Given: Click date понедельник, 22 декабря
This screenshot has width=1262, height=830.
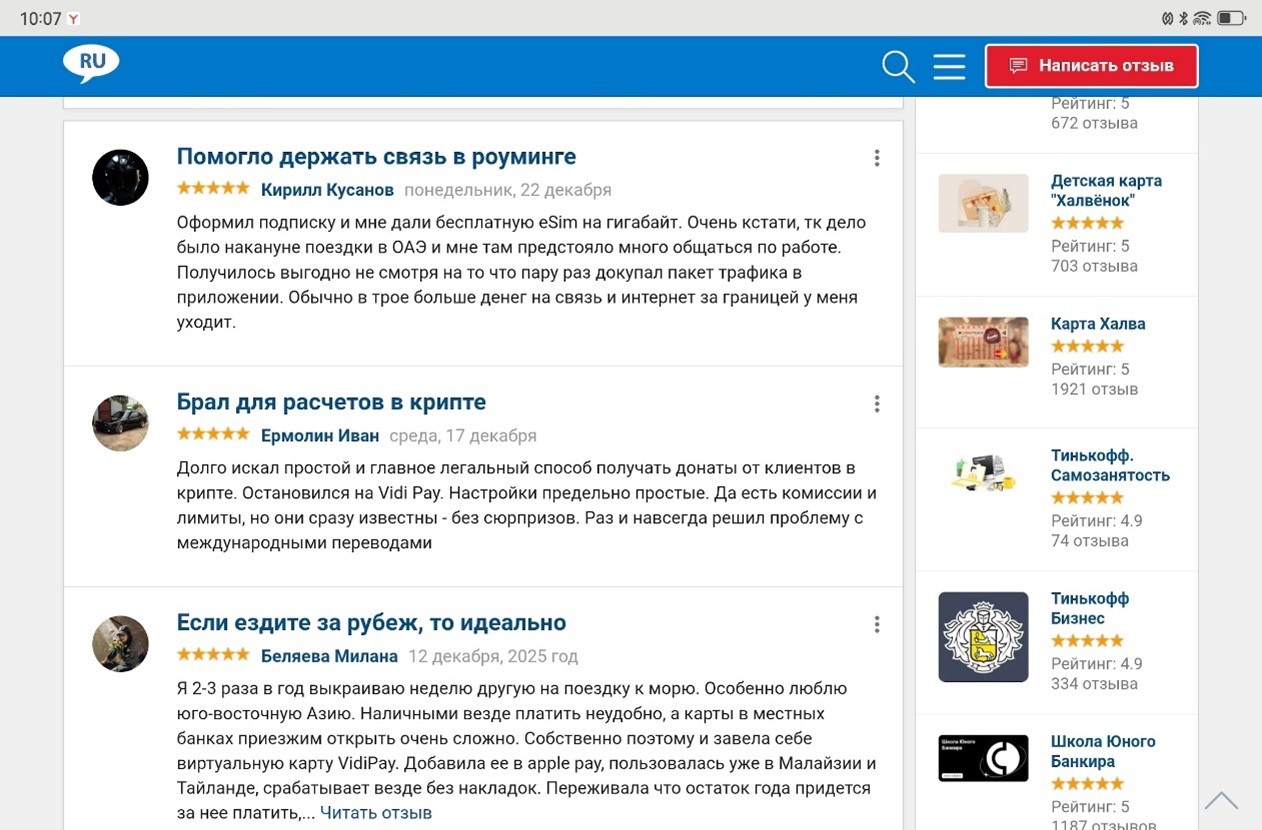Looking at the screenshot, I should pyautogui.click(x=508, y=190).
